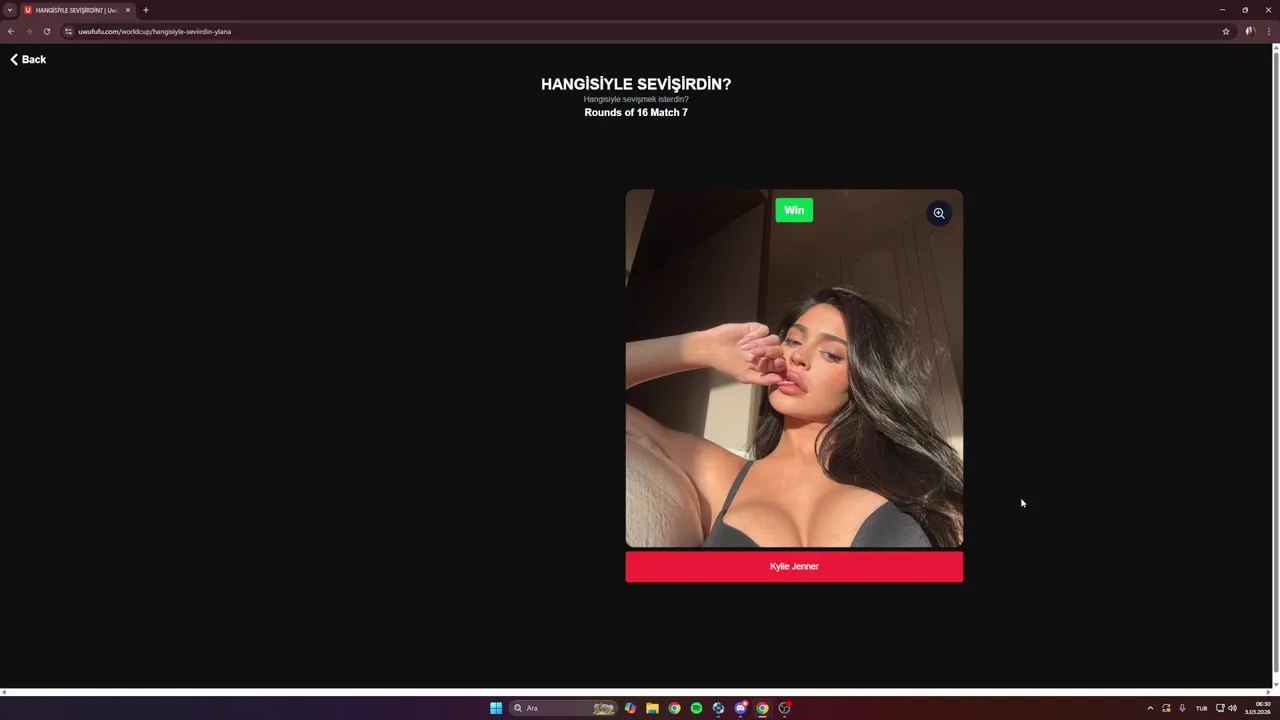Open File Explorer from the taskbar
This screenshot has height=720, width=1280.
652,708
